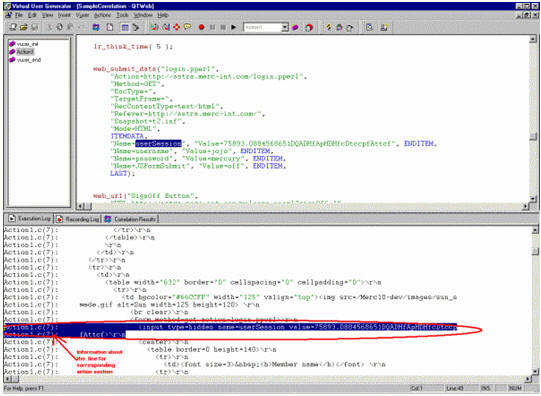Open a script via the yellow folder icon
The width and height of the screenshot is (541, 396).
[23, 27]
